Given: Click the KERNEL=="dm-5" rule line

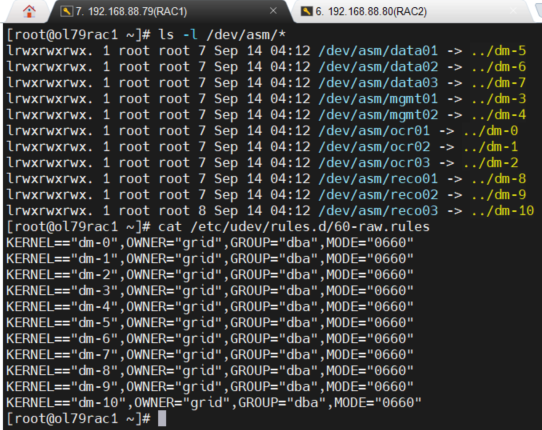Looking at the screenshot, I should 210,322.
